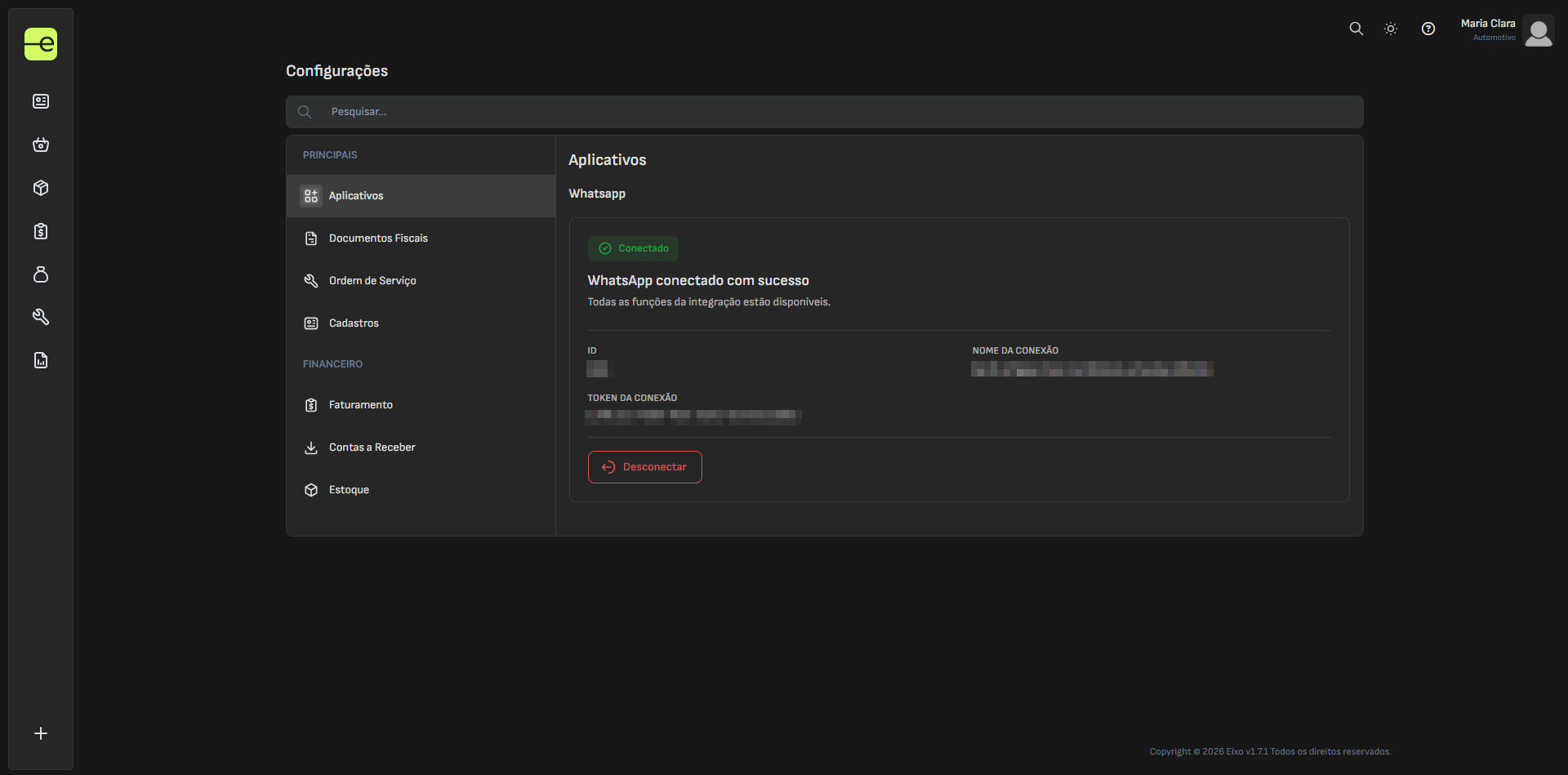Viewport: 1568px width, 775px height.
Task: Open help via question mark icon
Action: [x=1428, y=29]
